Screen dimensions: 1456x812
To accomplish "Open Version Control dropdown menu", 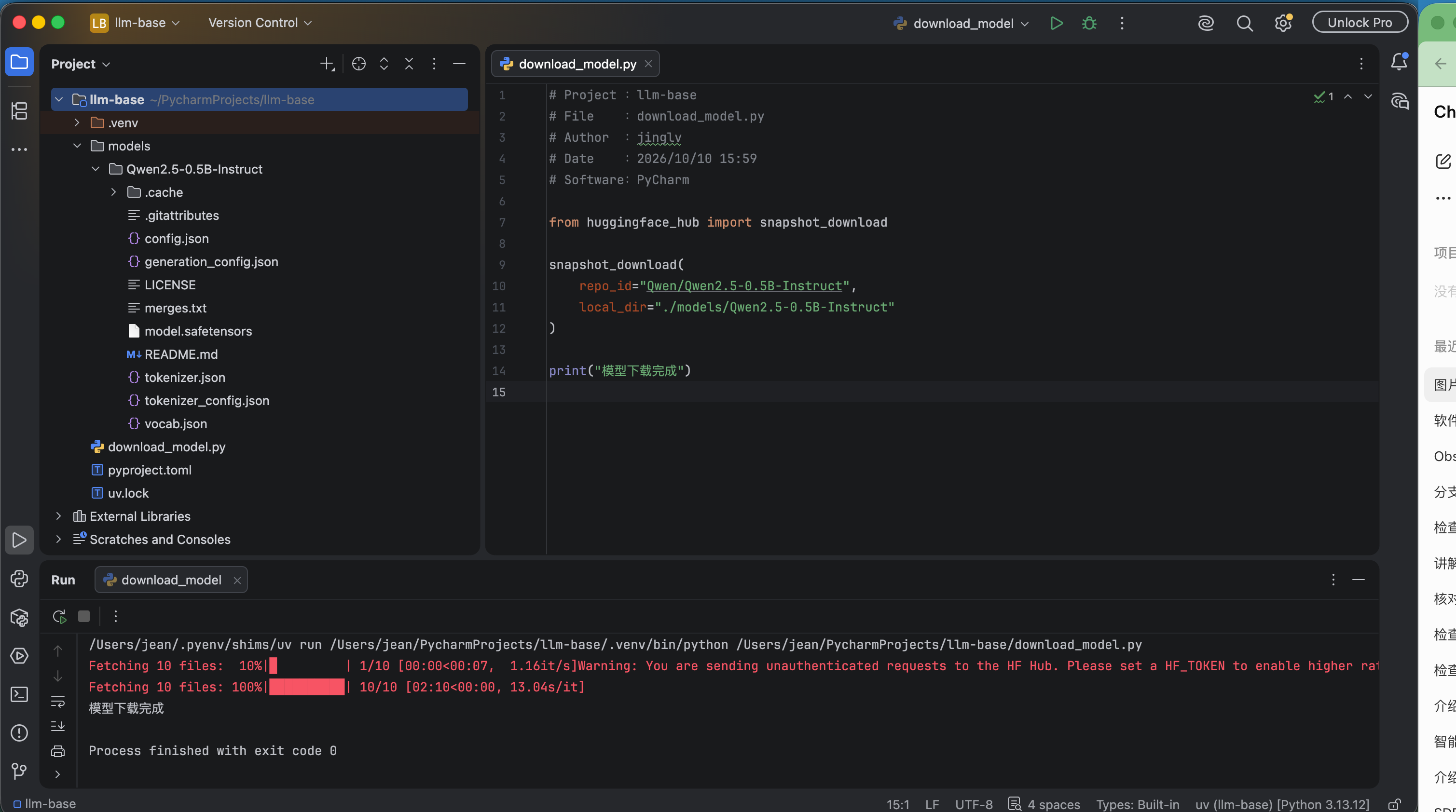I will [x=260, y=23].
